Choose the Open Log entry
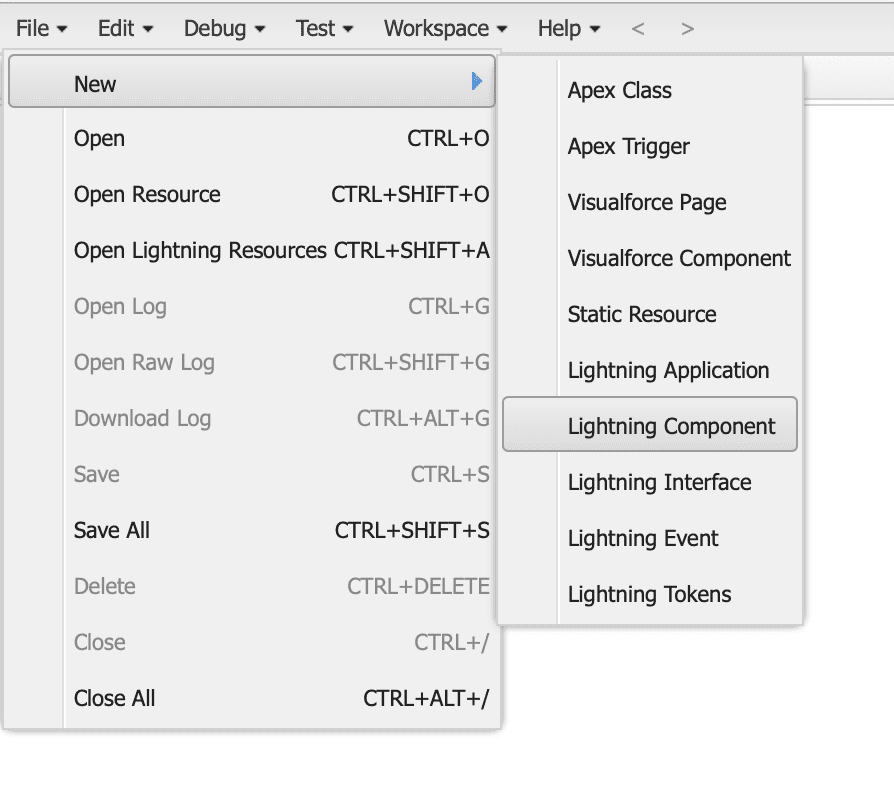Image resolution: width=894 pixels, height=808 pixels. pos(251,306)
